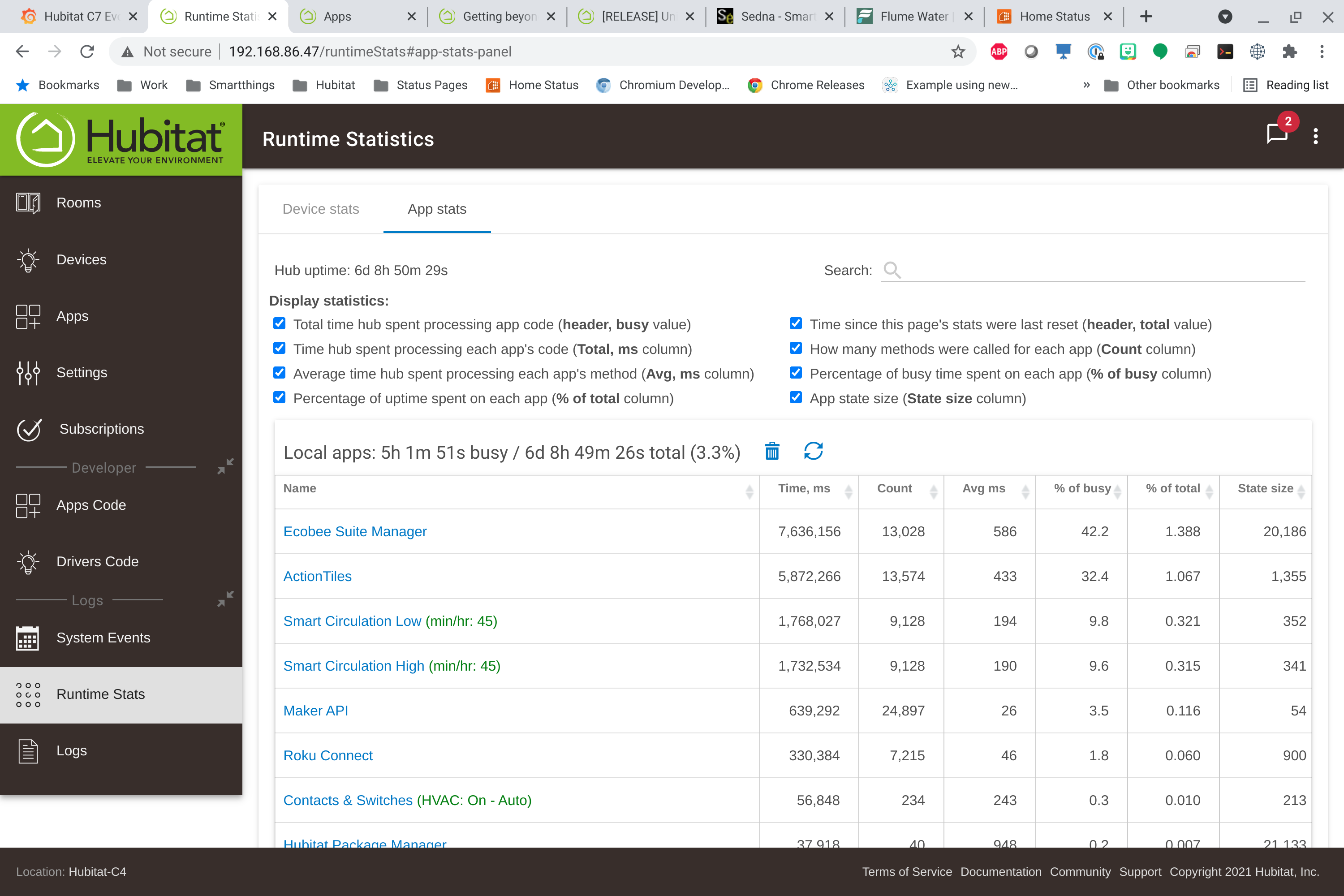Open Chrome's three-dot menu

point(1322,52)
